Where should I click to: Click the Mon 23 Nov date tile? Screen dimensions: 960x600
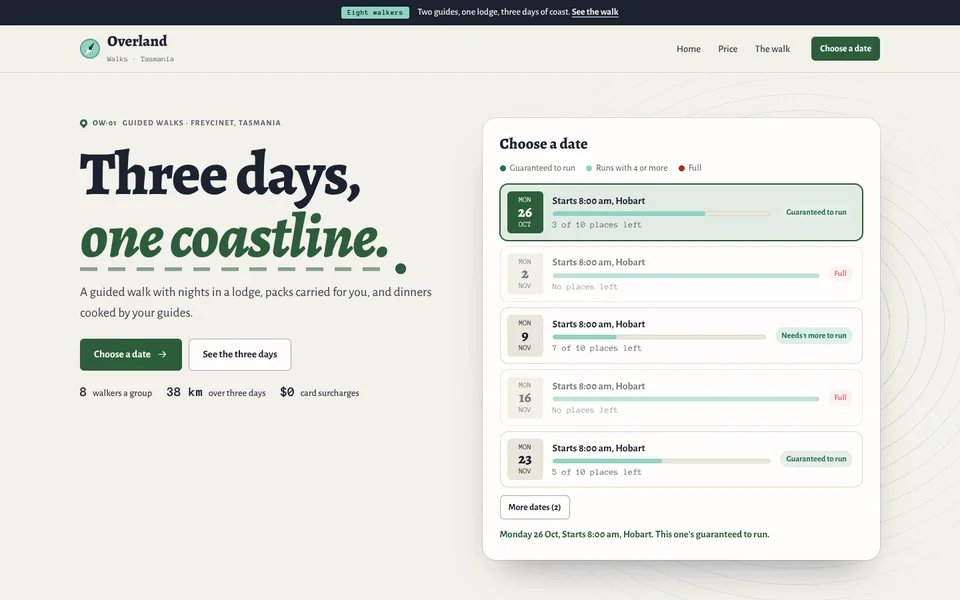525,459
